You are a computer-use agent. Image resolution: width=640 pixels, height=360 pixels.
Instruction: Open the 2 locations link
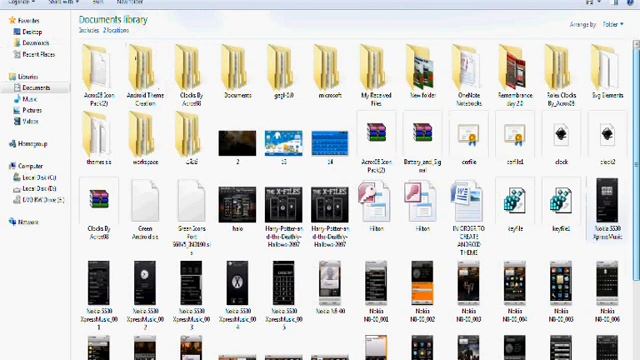click(116, 30)
